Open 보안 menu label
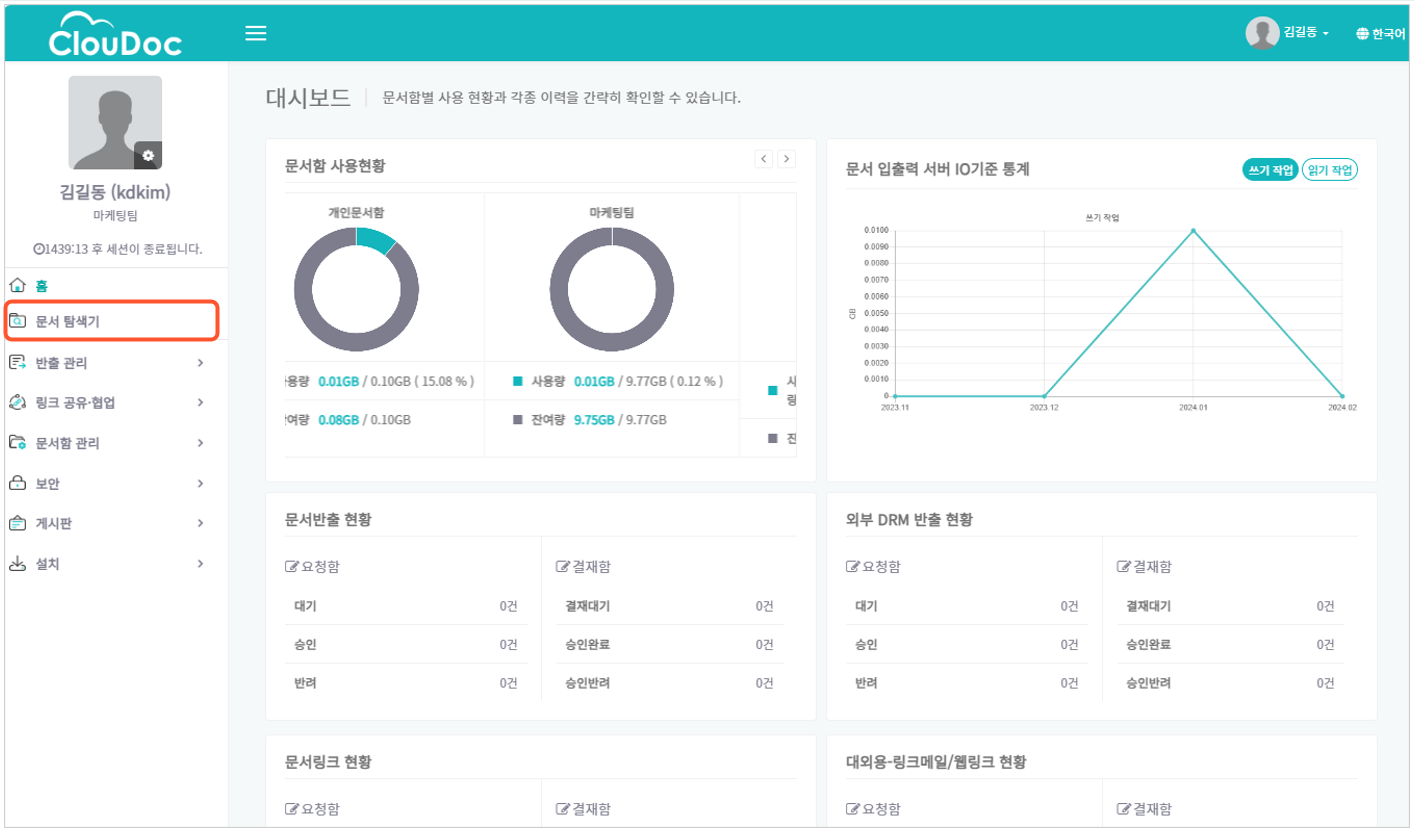The height and width of the screenshot is (831, 1414). pos(47,483)
